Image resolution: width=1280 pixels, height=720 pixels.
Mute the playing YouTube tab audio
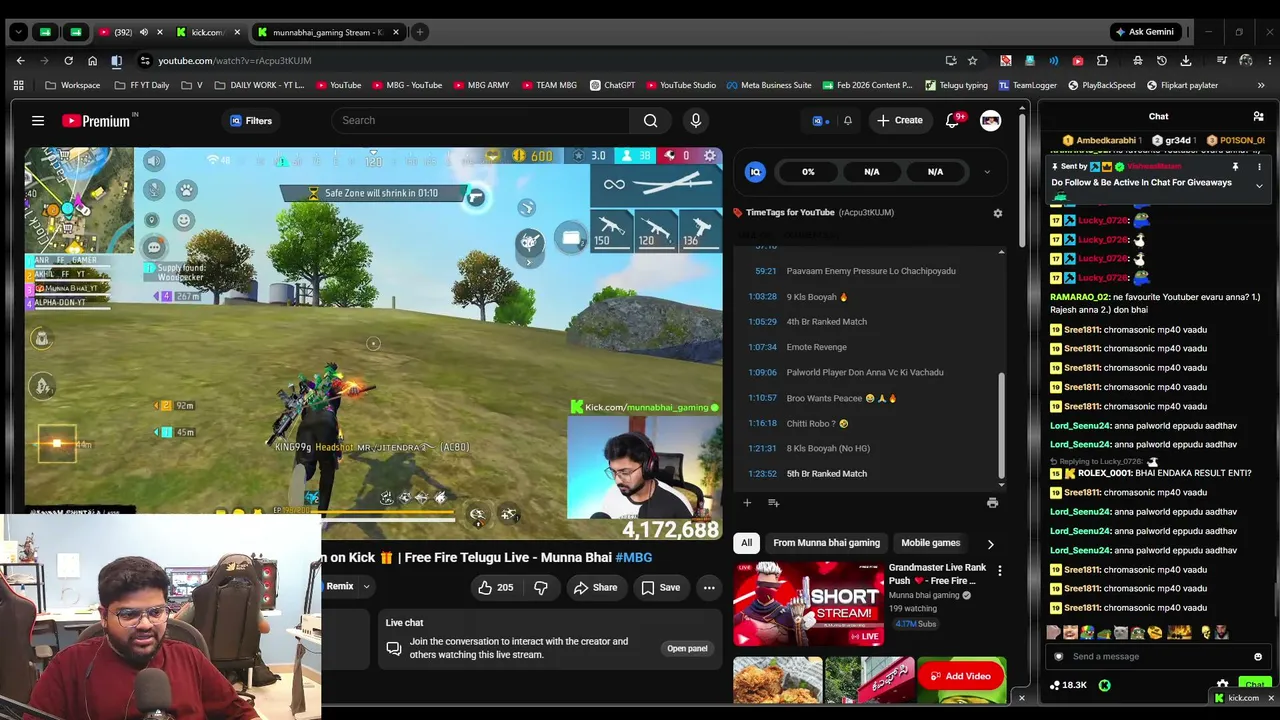coord(143,32)
